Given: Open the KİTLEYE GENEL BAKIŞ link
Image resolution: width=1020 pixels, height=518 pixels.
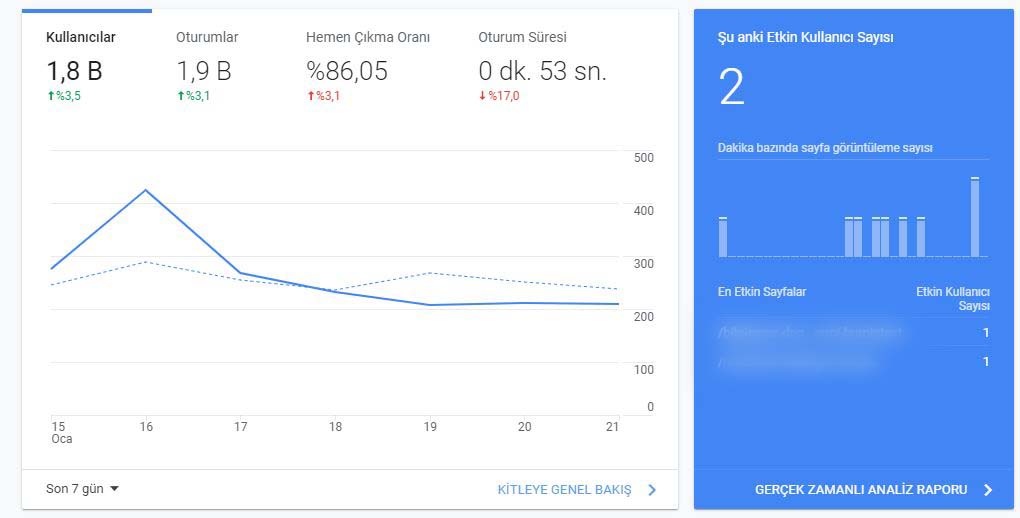Looking at the screenshot, I should point(564,490).
